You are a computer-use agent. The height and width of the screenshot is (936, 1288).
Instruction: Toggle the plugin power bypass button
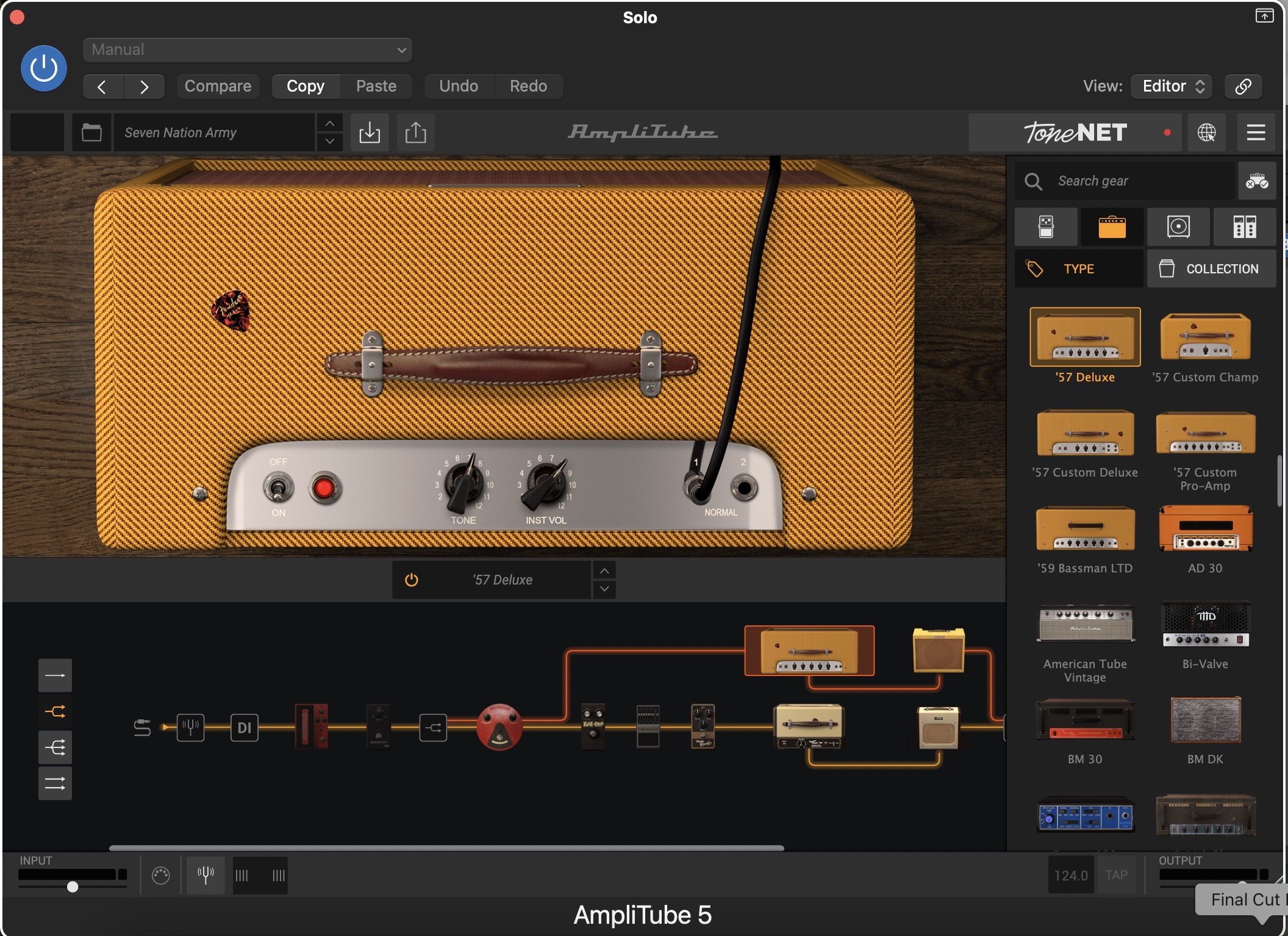(x=44, y=68)
